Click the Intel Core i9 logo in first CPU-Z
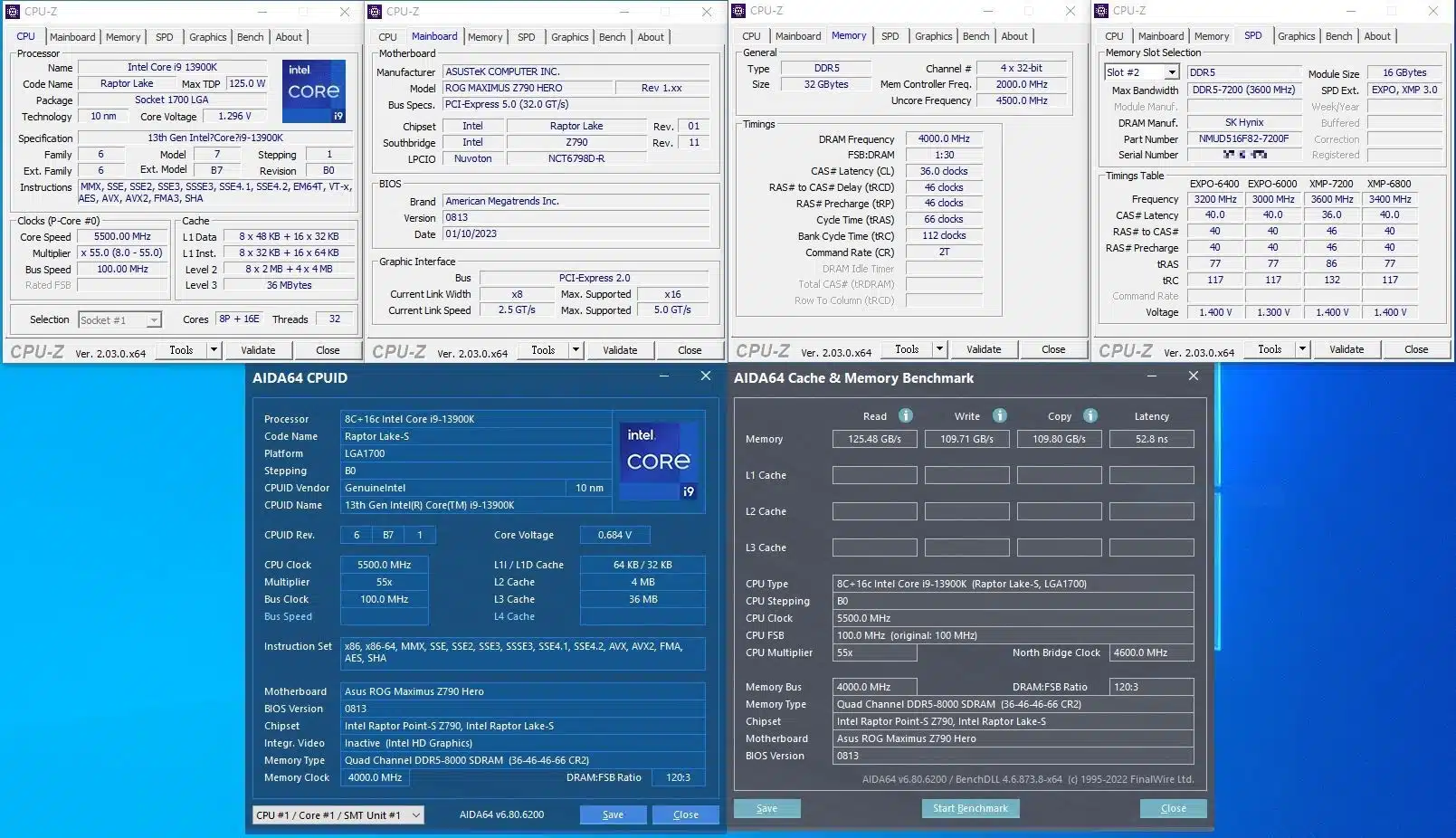The height and width of the screenshot is (838, 1456). point(313,91)
